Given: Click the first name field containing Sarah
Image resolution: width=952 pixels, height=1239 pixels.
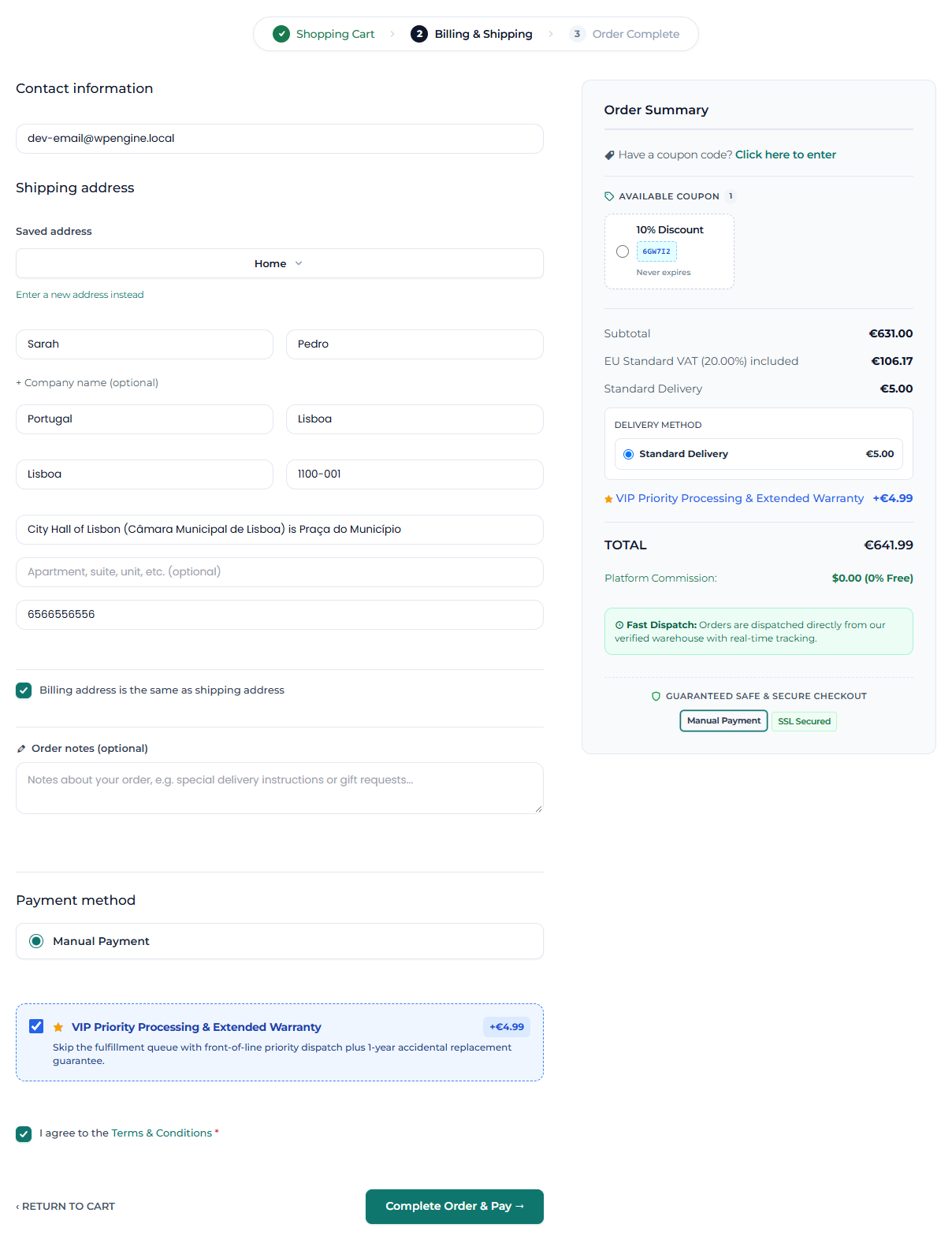Looking at the screenshot, I should (144, 344).
